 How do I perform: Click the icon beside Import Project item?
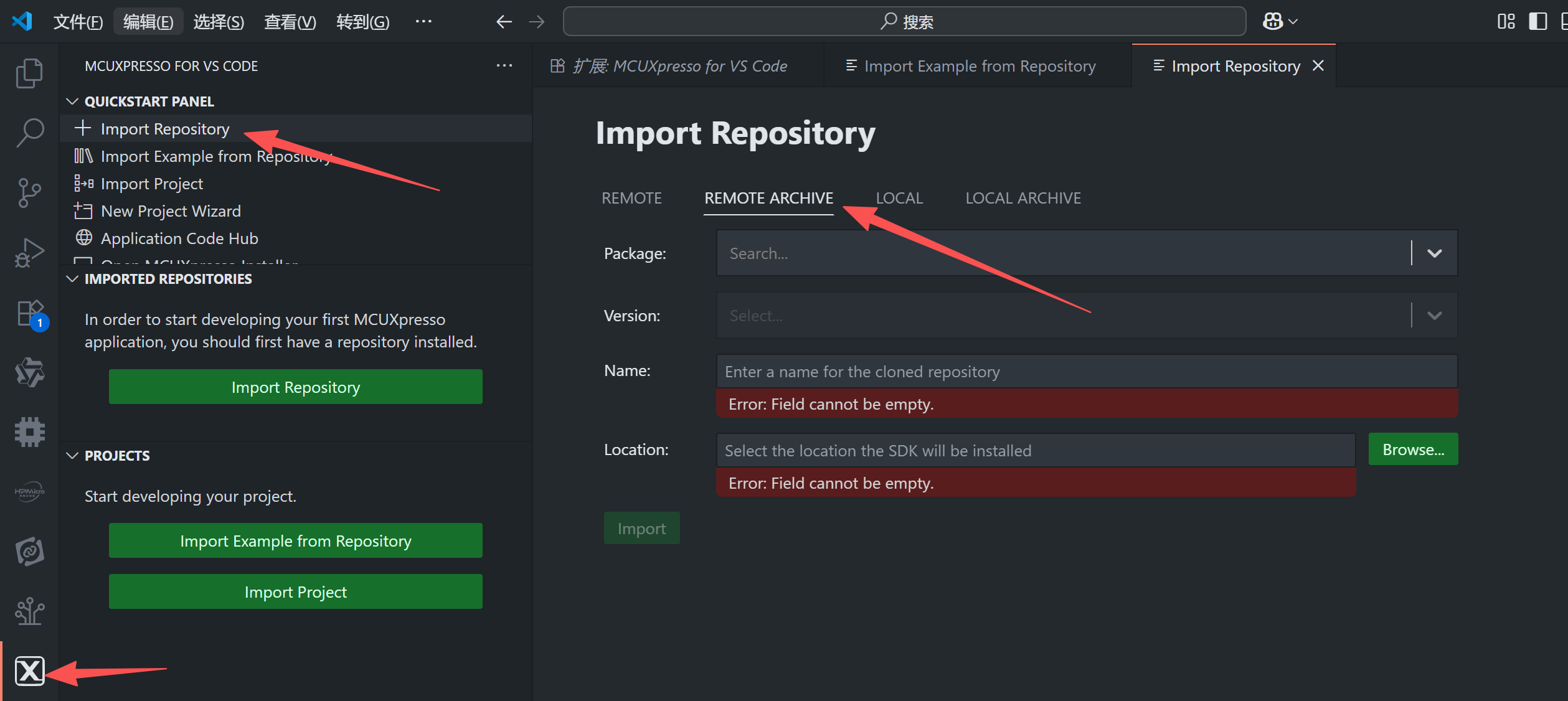pos(83,183)
